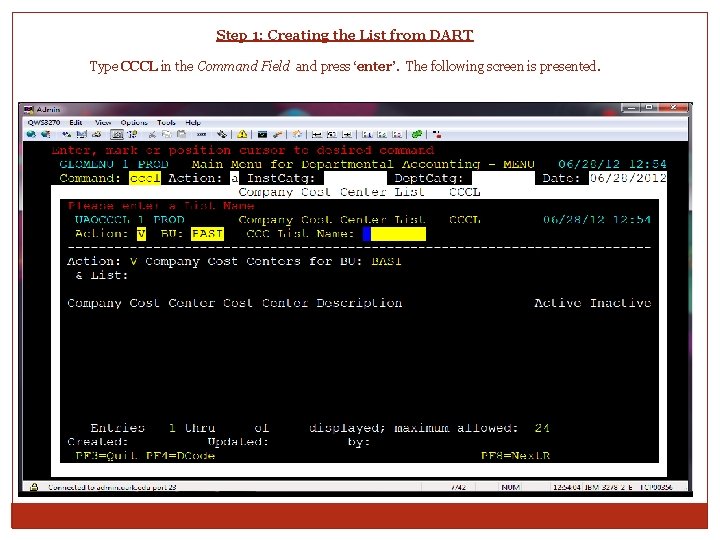Click the first globe icon in toolbar
The image size is (720, 540).
coord(31,134)
